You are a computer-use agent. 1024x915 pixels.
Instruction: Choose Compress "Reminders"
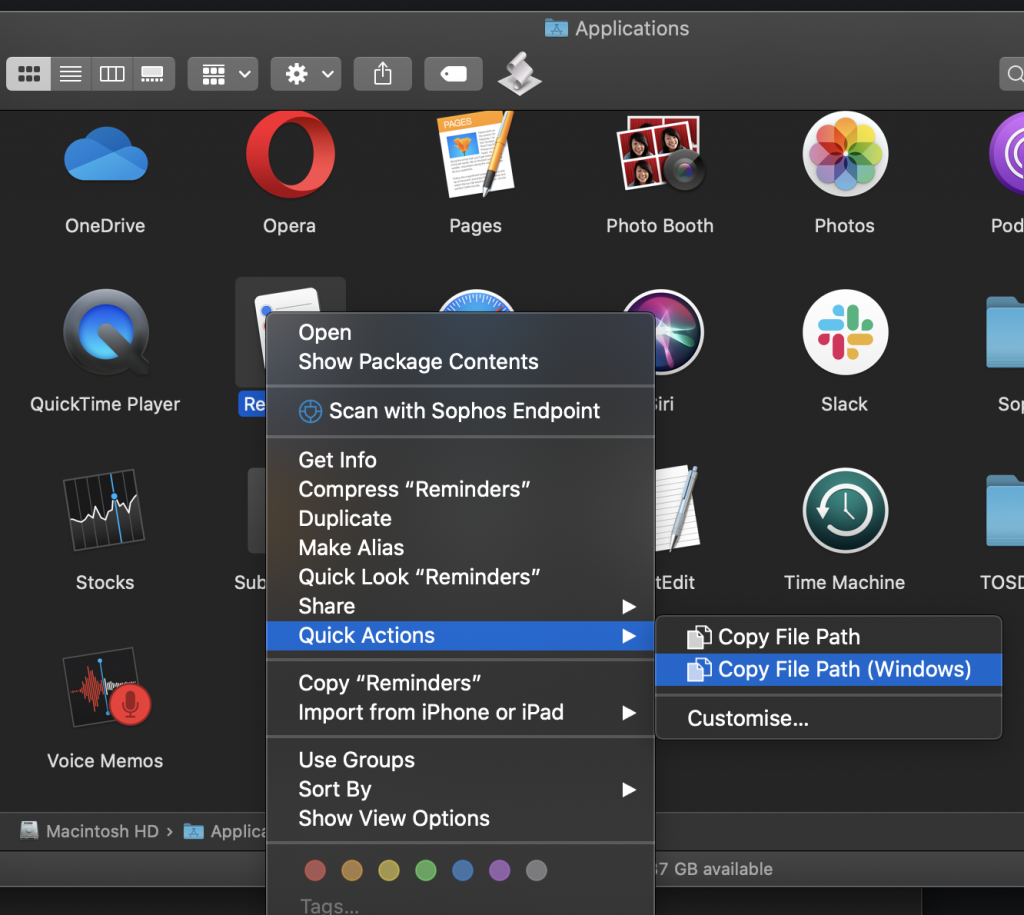tap(460, 489)
